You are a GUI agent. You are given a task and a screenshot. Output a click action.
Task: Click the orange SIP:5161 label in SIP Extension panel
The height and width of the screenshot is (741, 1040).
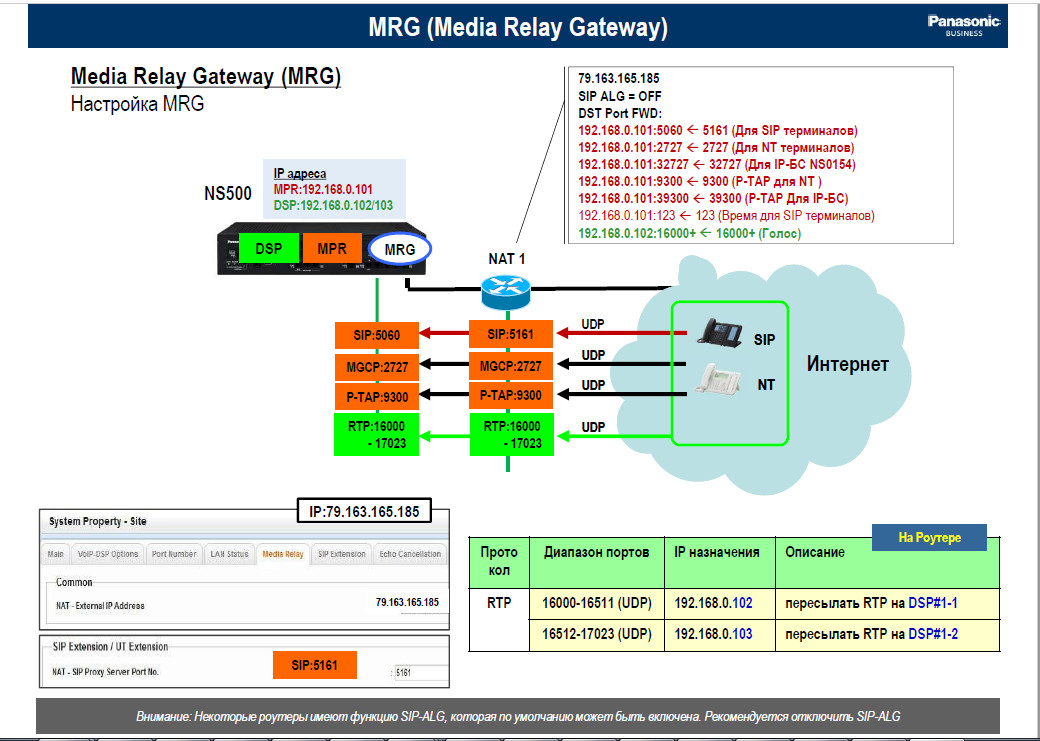coord(314,665)
